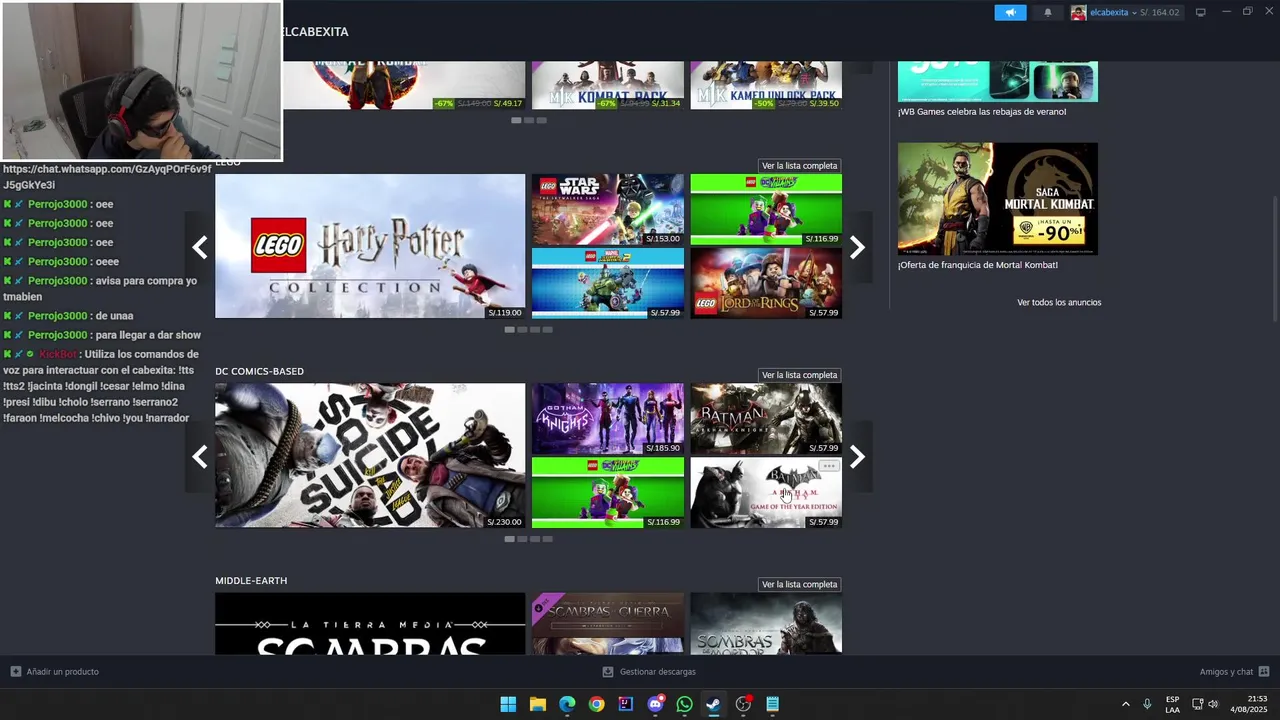Click 'Ver la lista completa' for LEGO

[799, 166]
